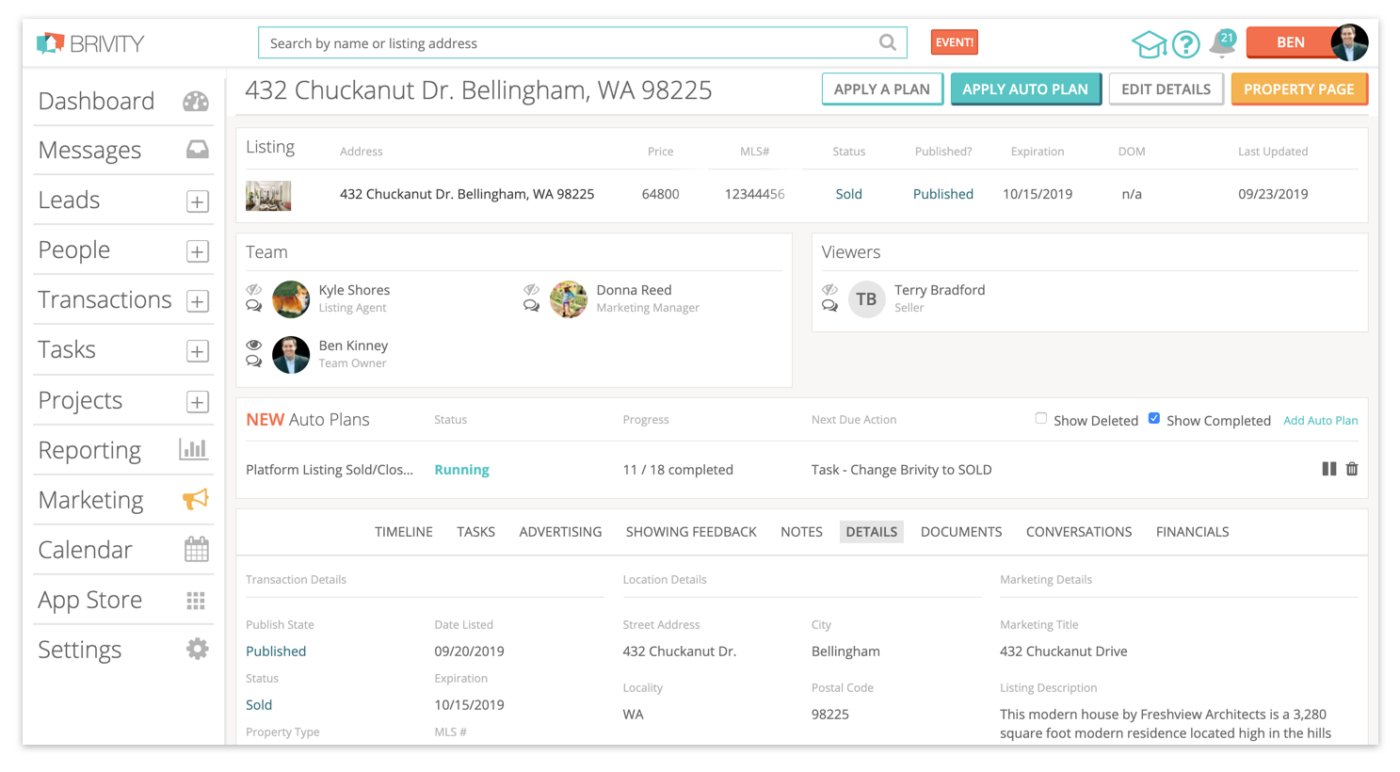The height and width of the screenshot is (772, 1400).
Task: Expand Transactions with the plus control
Action: coord(197,300)
